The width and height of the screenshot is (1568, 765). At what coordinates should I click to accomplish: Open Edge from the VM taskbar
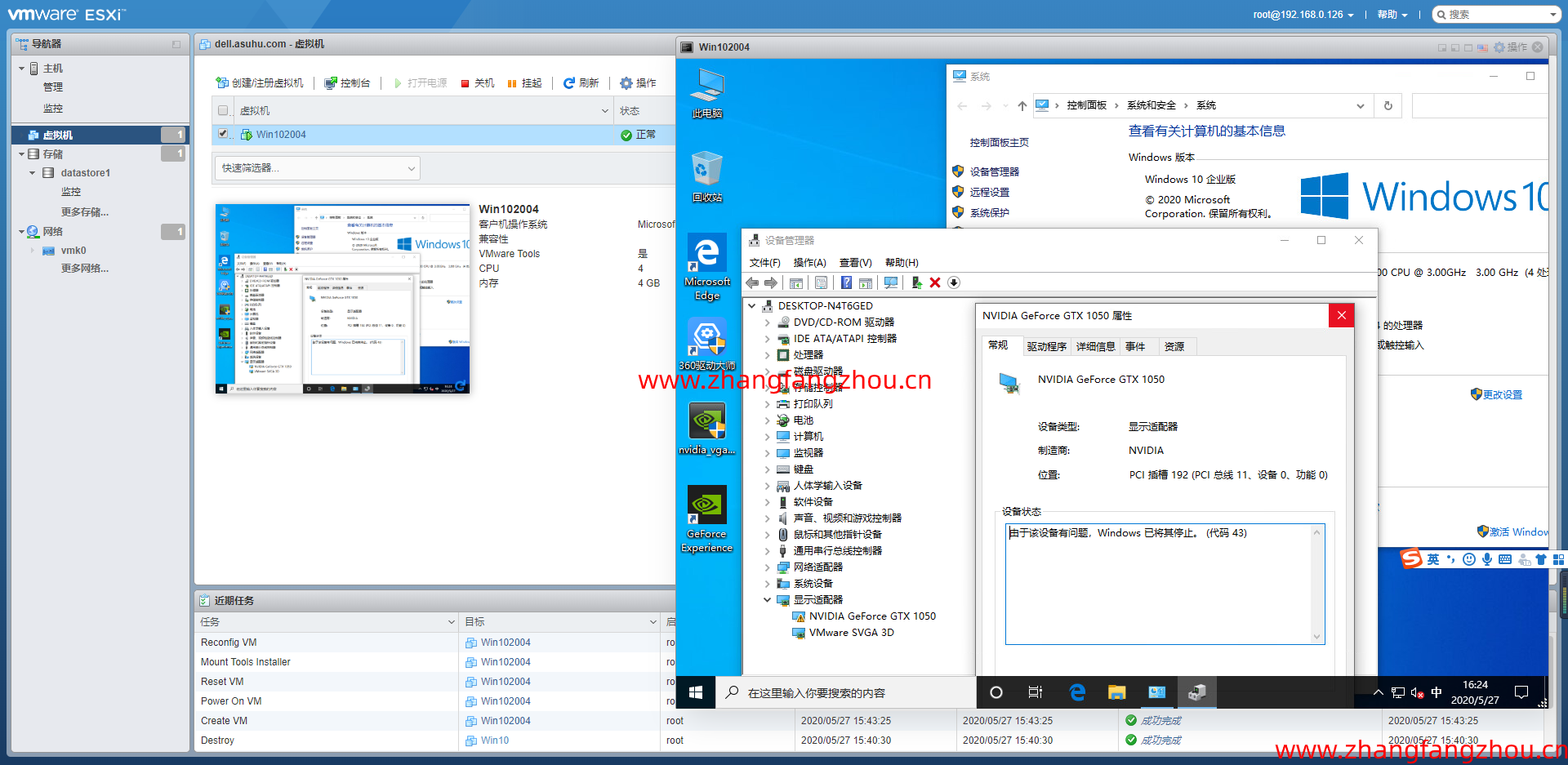1077,692
